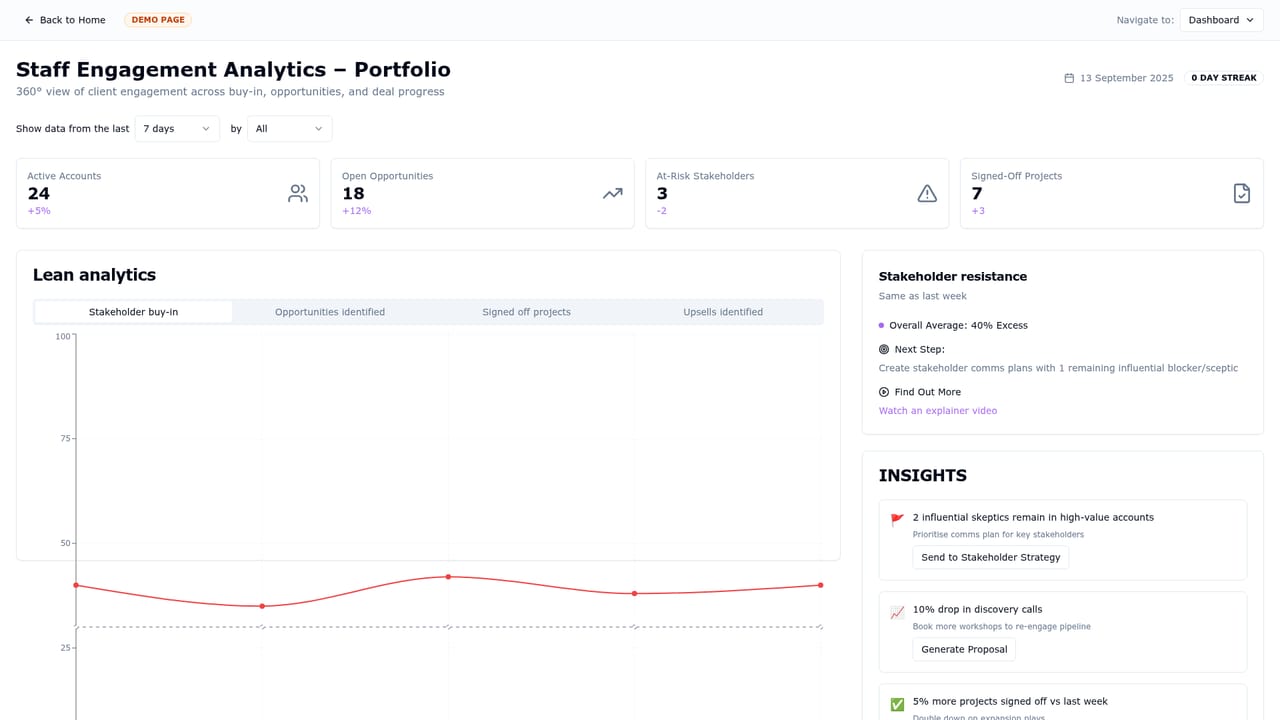Image resolution: width=1280 pixels, height=720 pixels.
Task: Click the At-Risk Stakeholders warning triangle icon
Action: [927, 193]
